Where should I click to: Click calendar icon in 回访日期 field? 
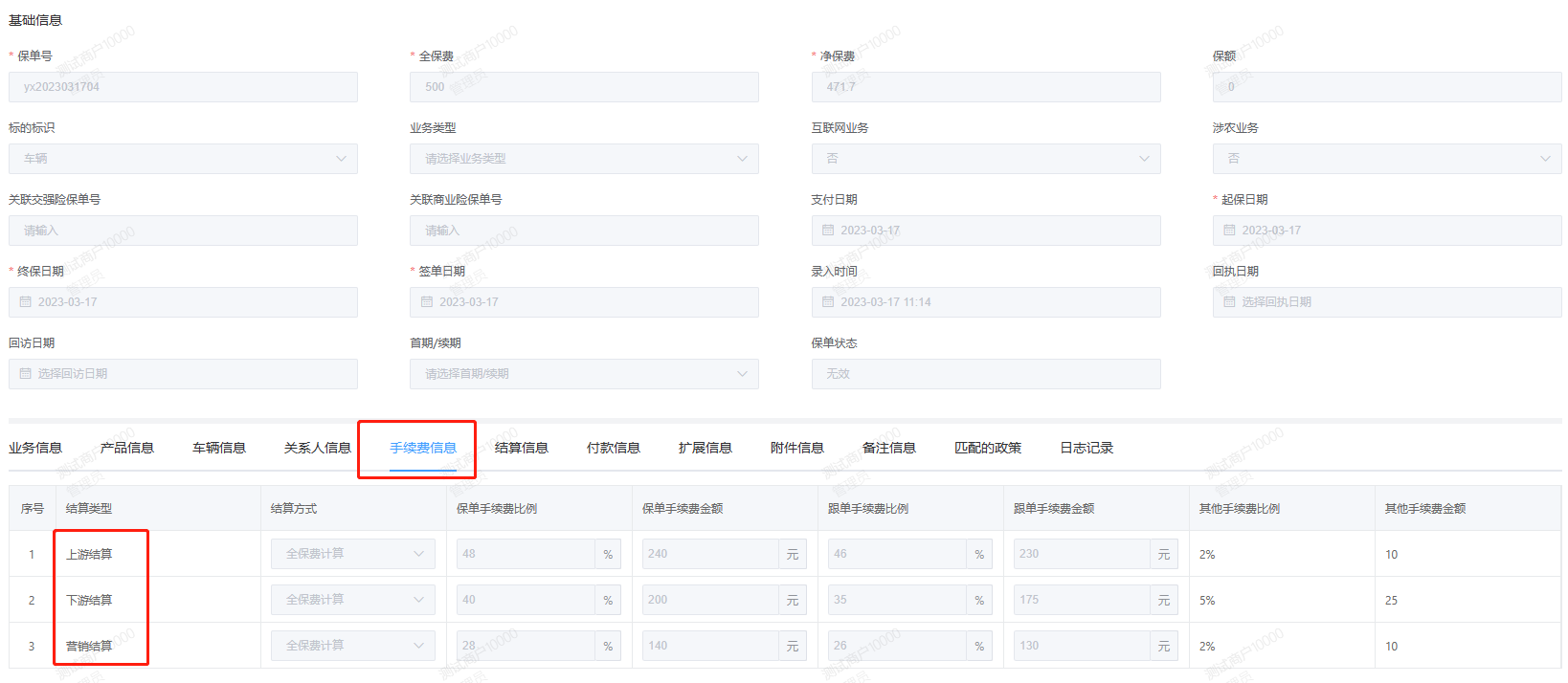26,374
